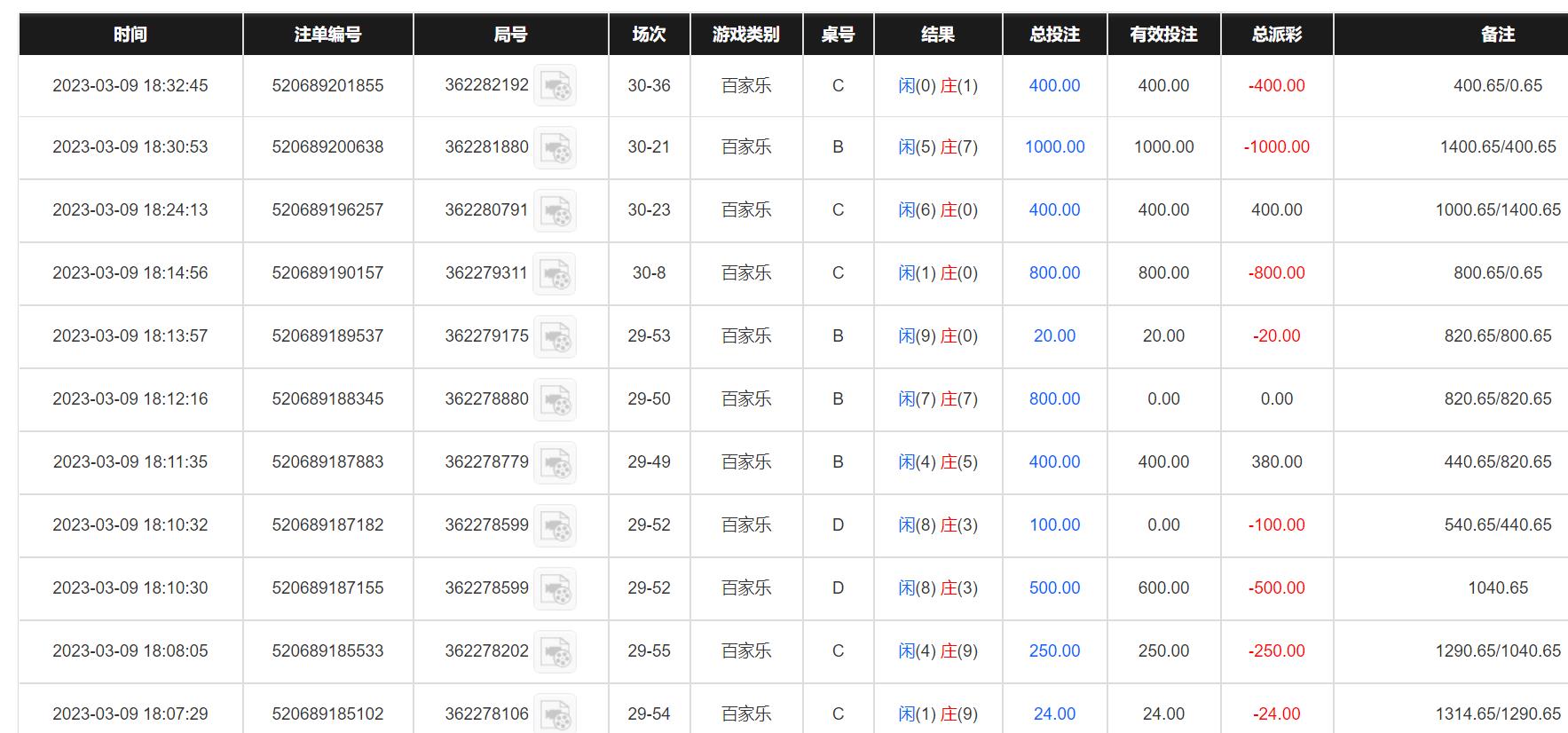Viewport: 1568px width, 733px height.
Task: Click the 注单编号 column header
Action: pyautogui.click(x=327, y=35)
